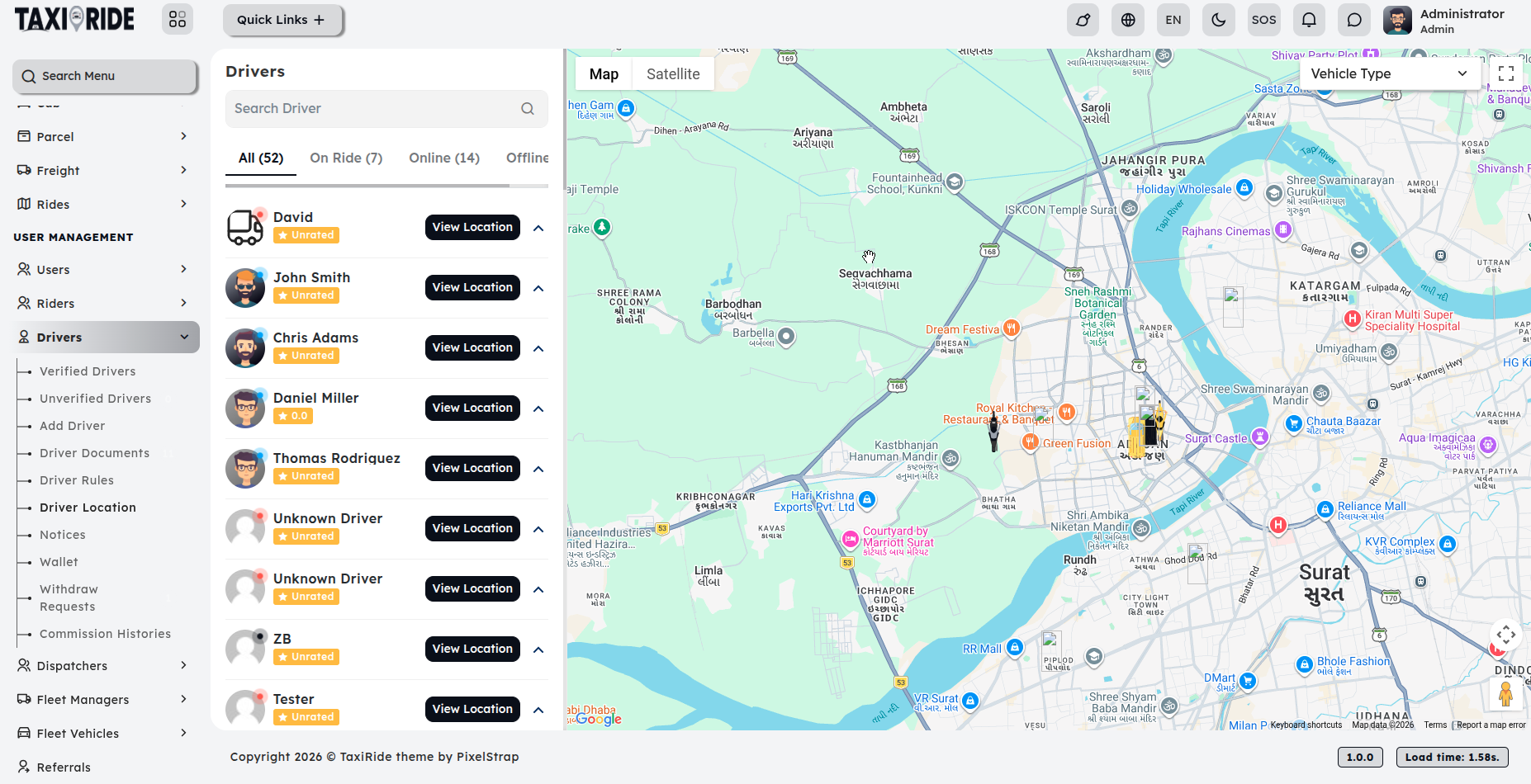The height and width of the screenshot is (784, 1531).
Task: Collapse ZB driver row chevron
Action: (538, 649)
